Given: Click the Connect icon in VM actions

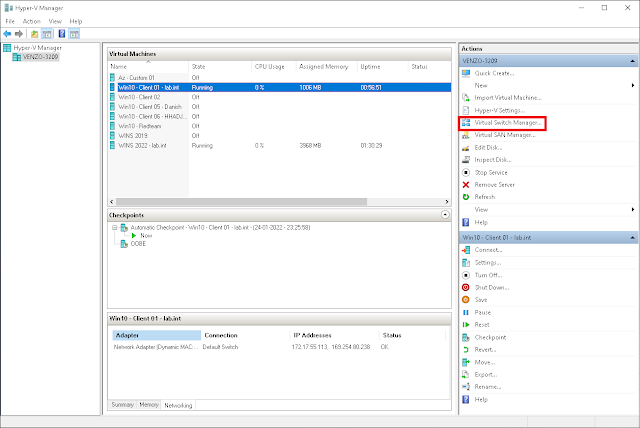Looking at the screenshot, I should coord(466,250).
